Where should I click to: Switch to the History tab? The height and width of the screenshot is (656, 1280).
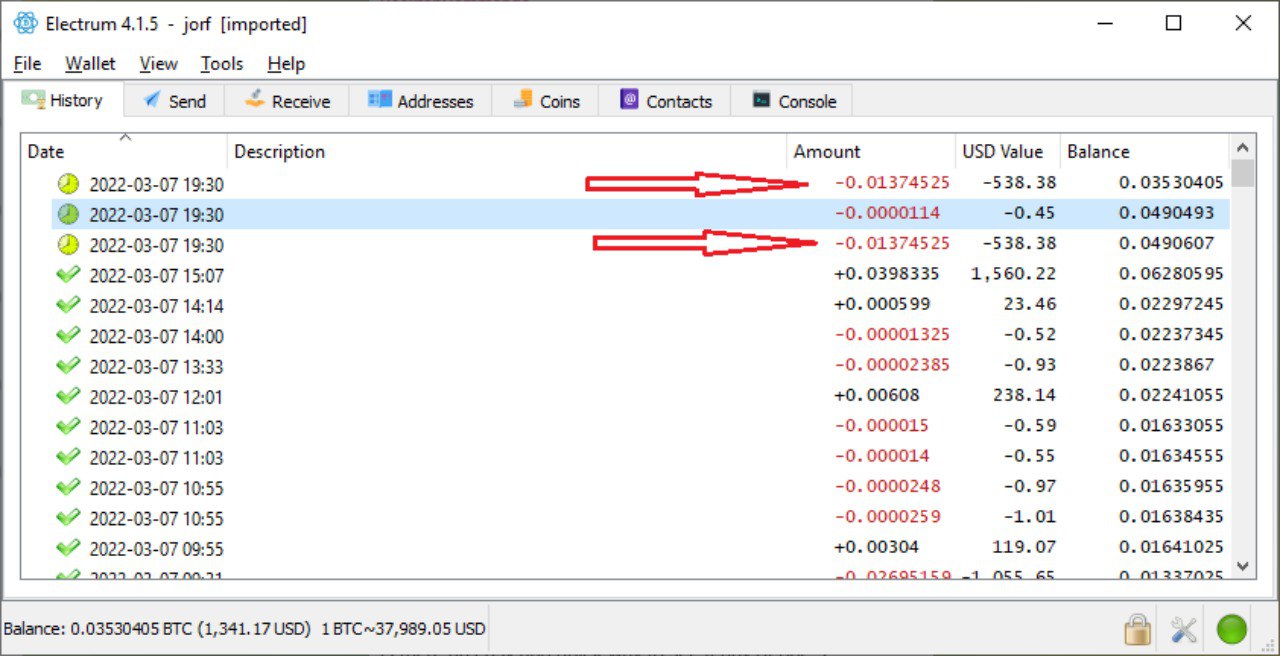click(62, 100)
